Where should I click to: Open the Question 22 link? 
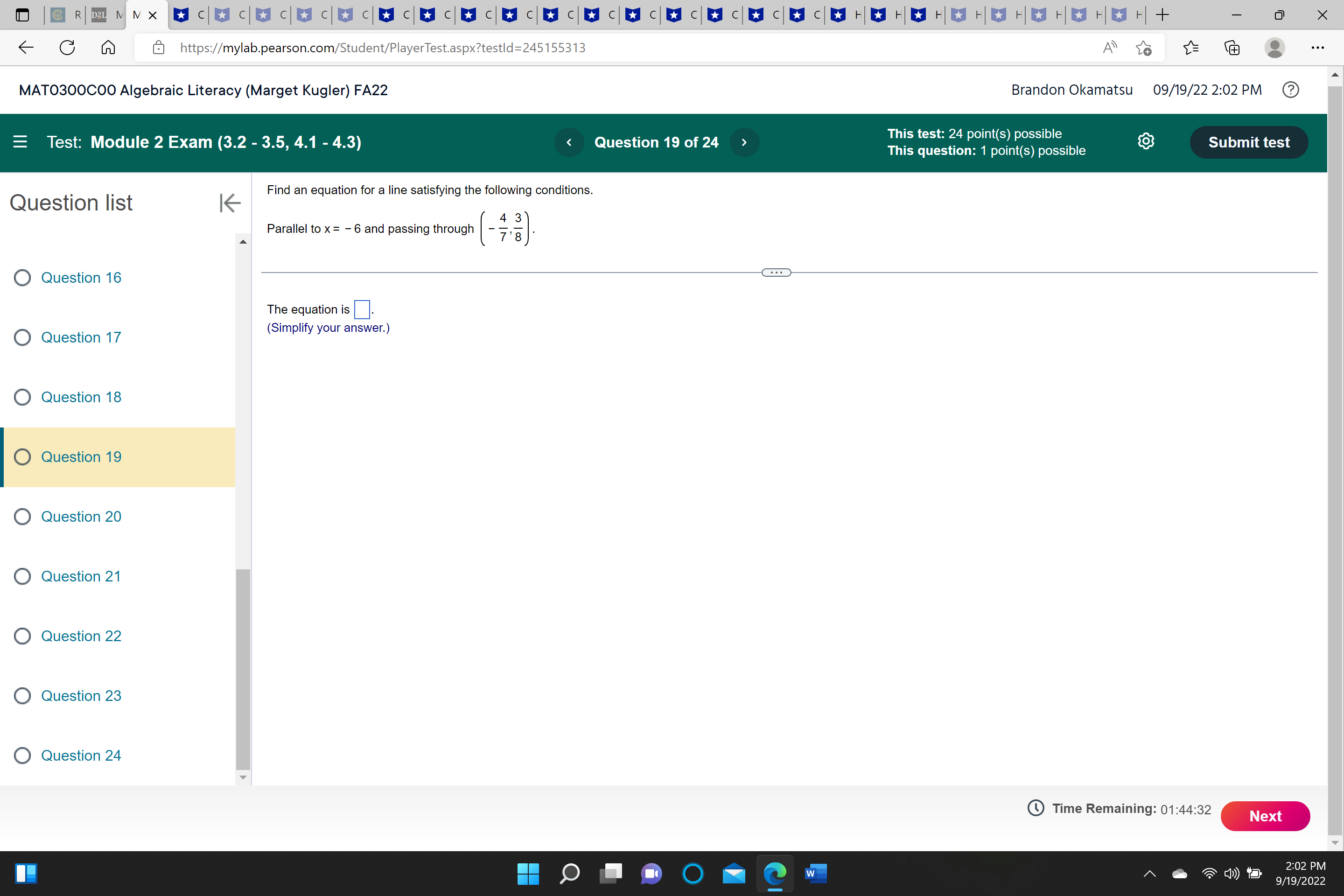click(81, 636)
